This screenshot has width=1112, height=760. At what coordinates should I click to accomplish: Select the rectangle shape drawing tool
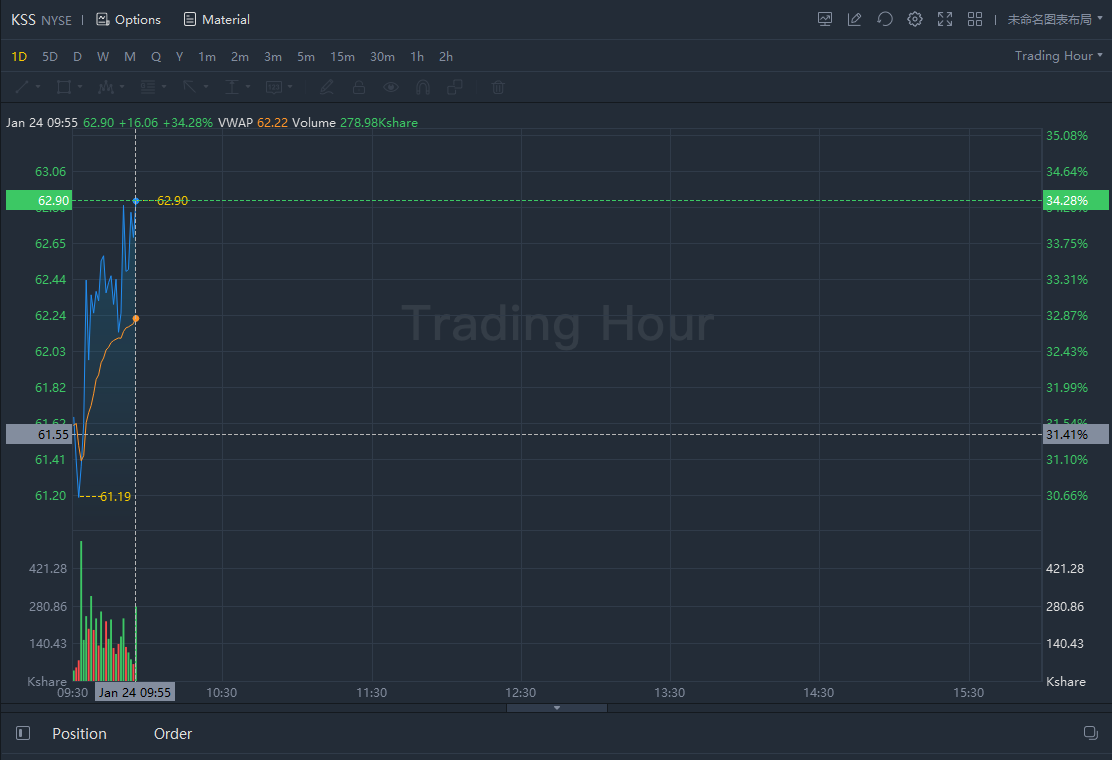(x=64, y=87)
